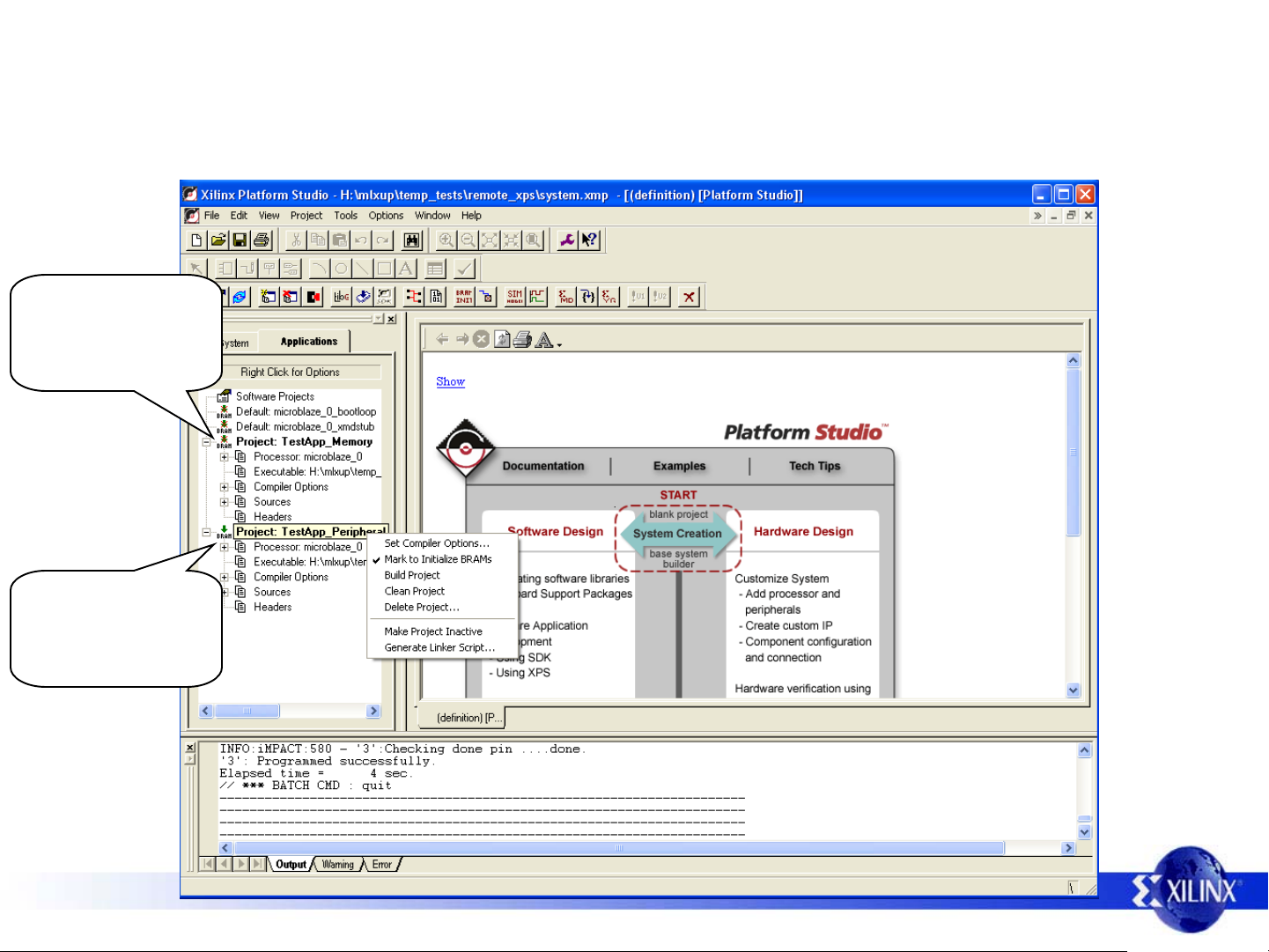Open the Options menu
1269x952 pixels.
pos(386,216)
